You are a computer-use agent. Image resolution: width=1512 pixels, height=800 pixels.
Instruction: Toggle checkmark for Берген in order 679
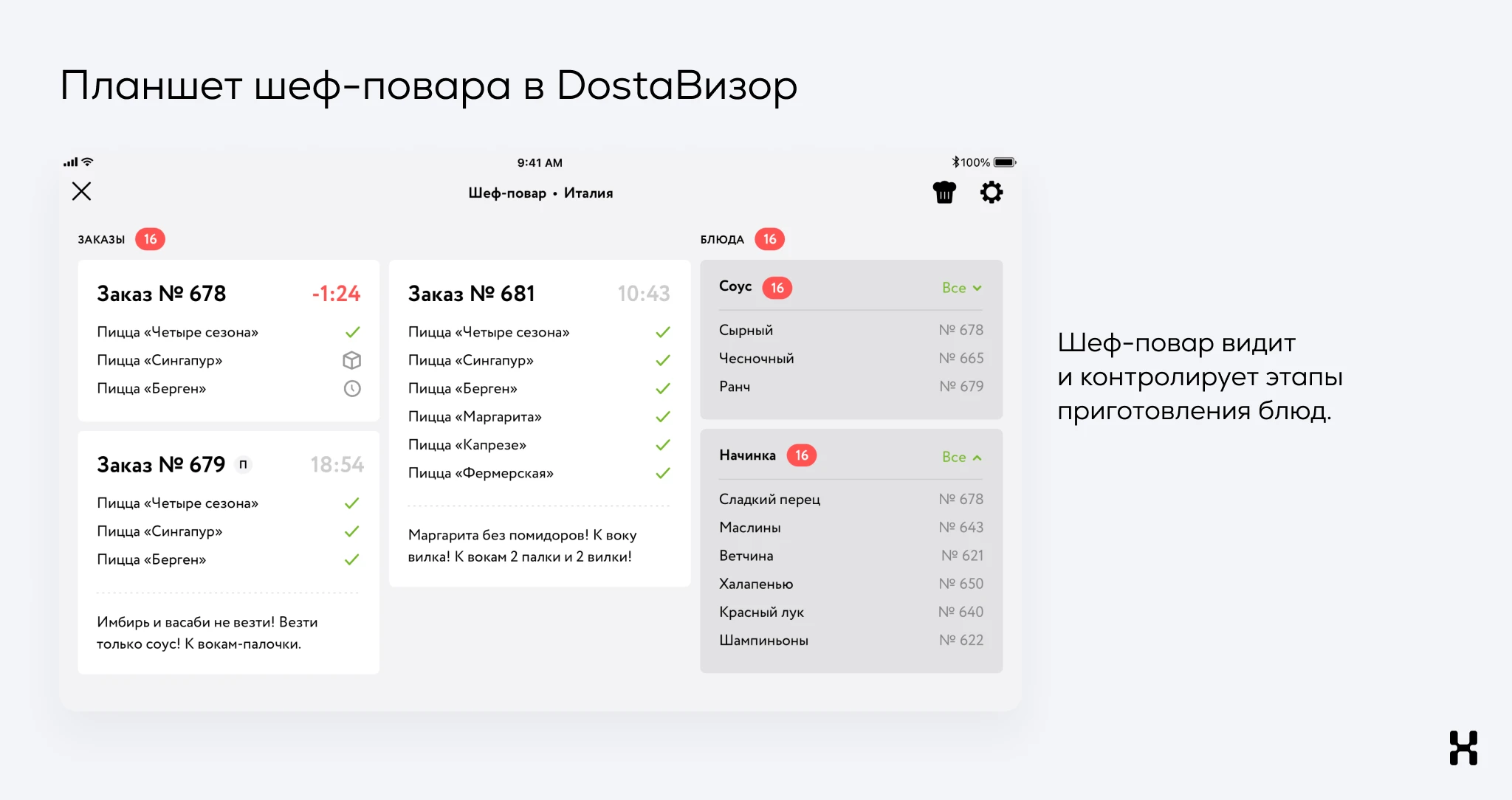coord(351,559)
